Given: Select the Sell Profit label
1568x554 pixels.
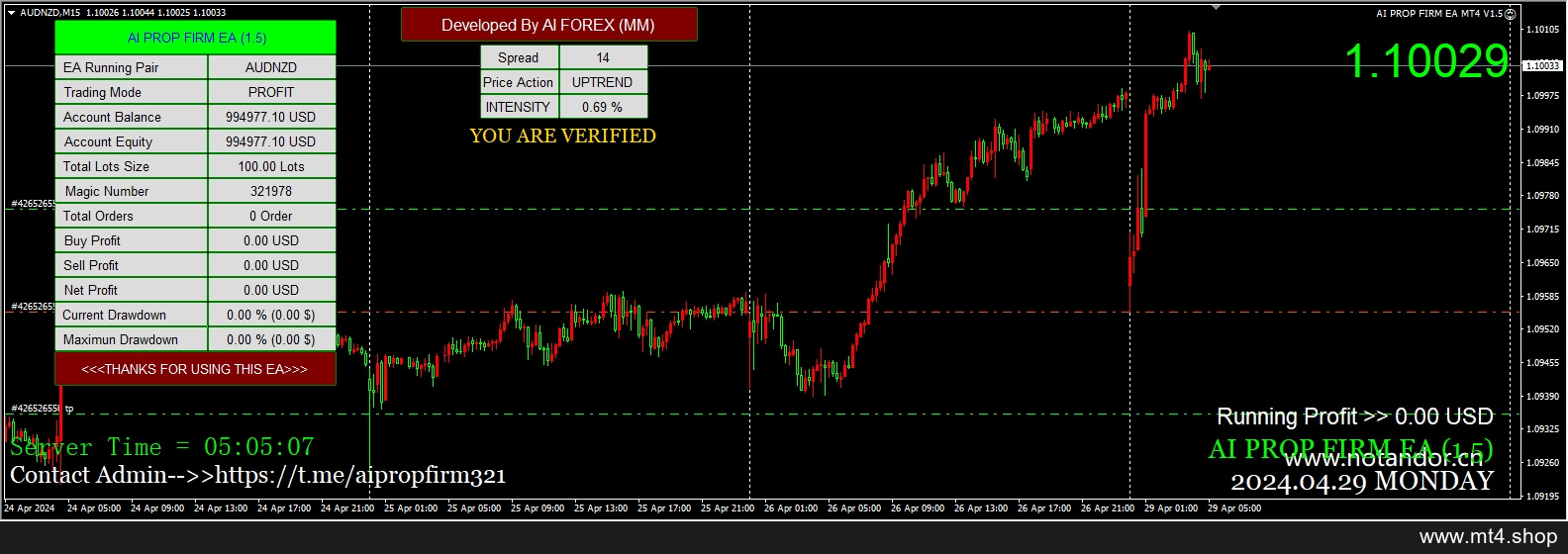Looking at the screenshot, I should pos(132,265).
